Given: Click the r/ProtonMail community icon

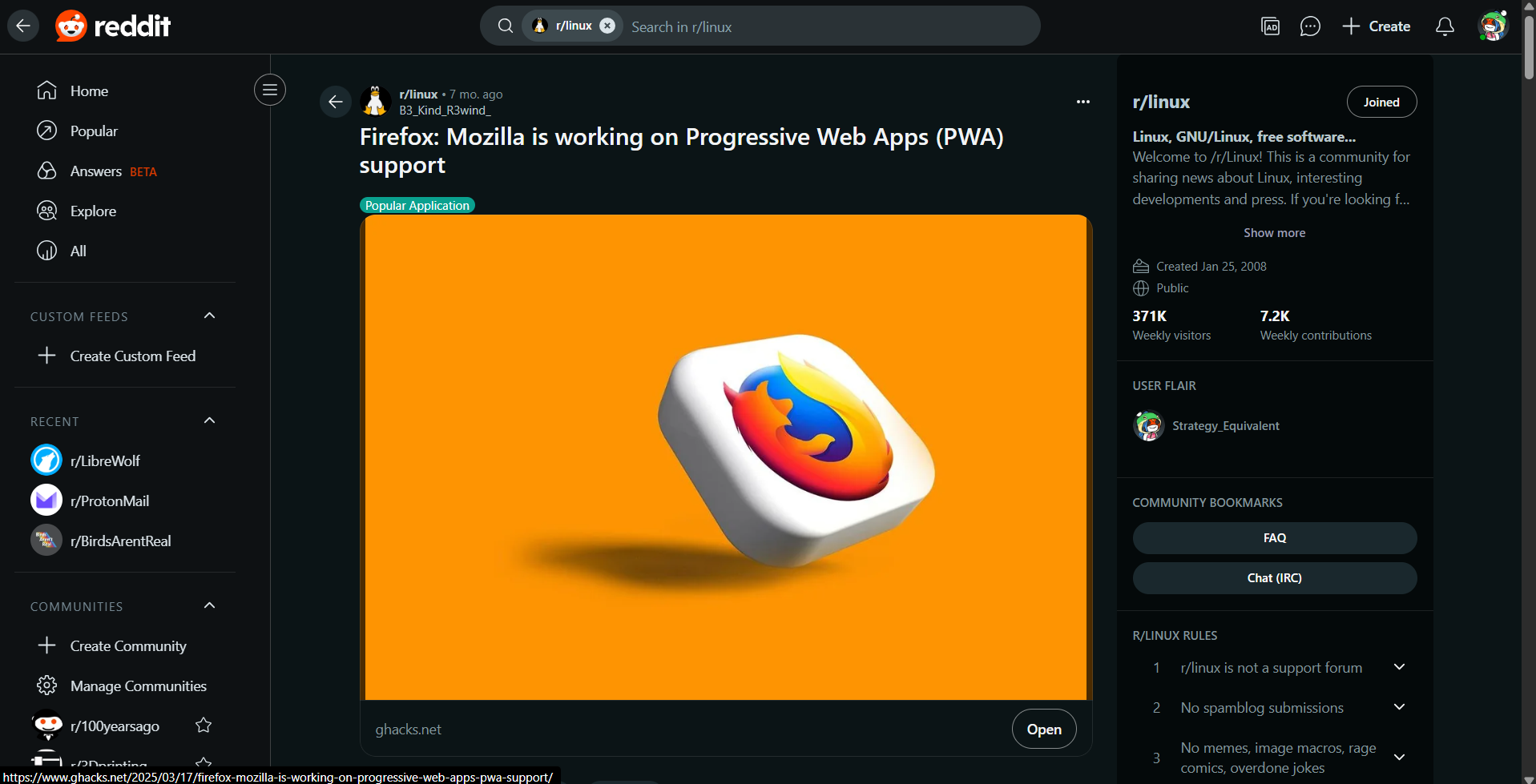Looking at the screenshot, I should (46, 501).
